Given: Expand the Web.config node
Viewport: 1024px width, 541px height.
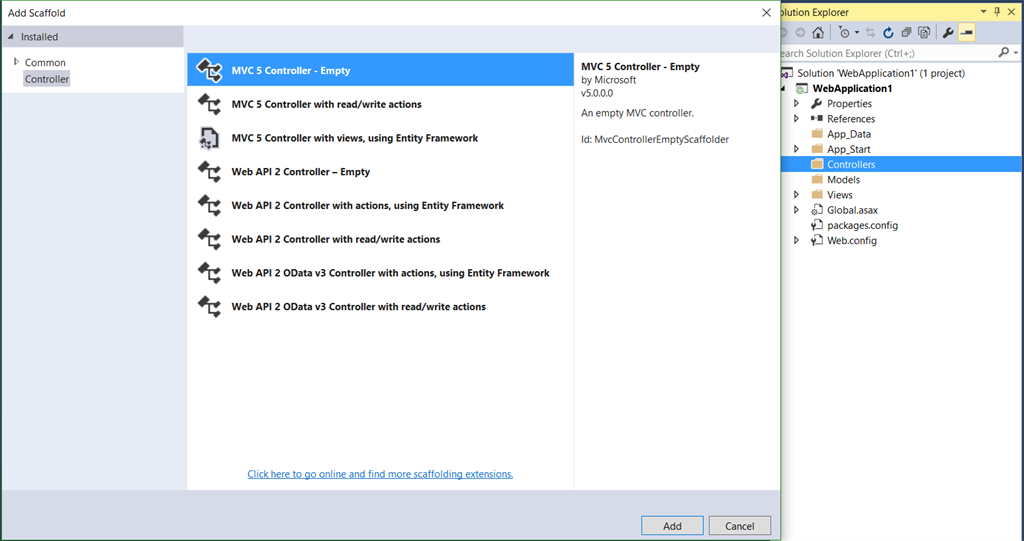Looking at the screenshot, I should (796, 240).
